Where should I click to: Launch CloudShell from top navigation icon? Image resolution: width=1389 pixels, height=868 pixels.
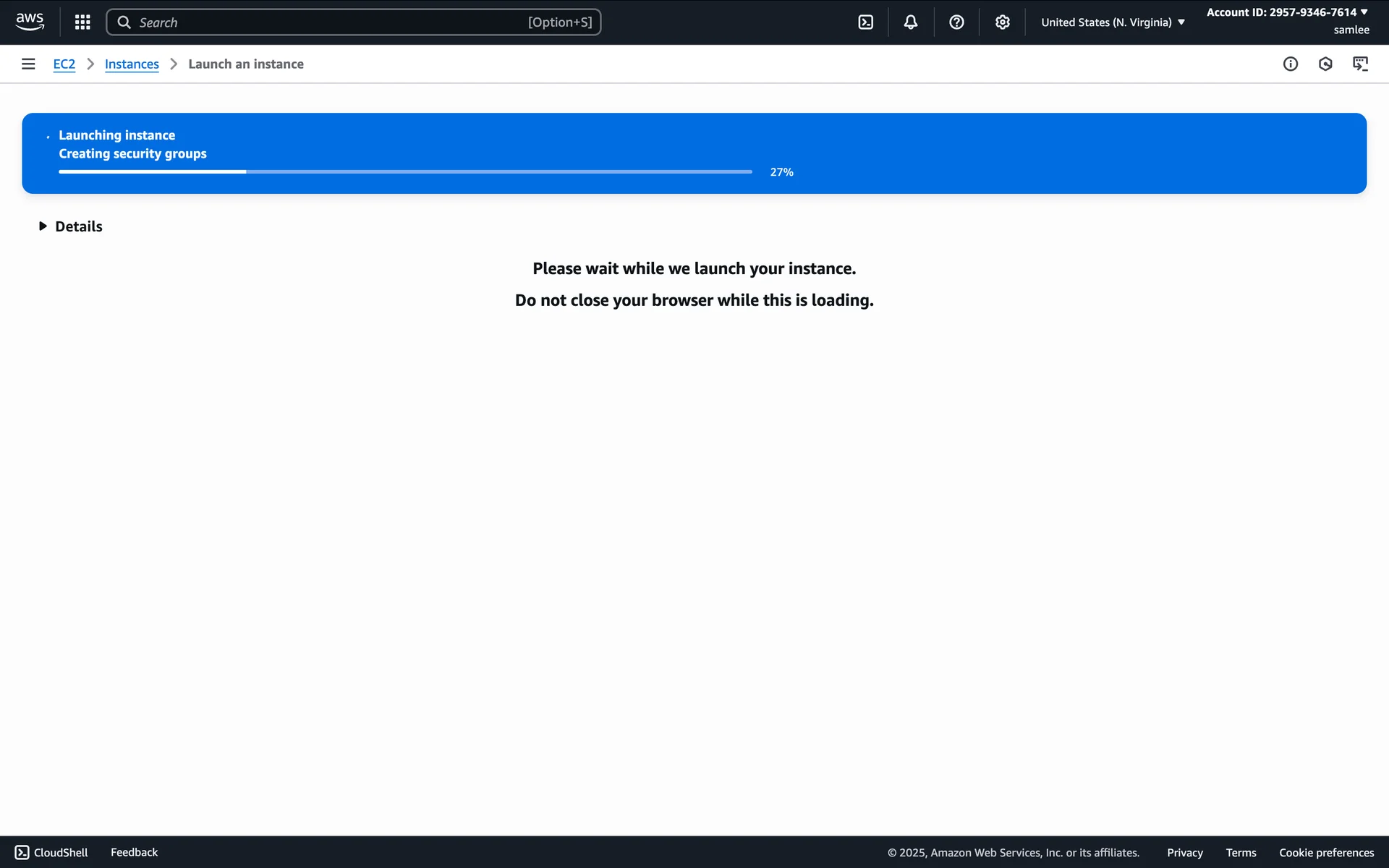tap(865, 22)
